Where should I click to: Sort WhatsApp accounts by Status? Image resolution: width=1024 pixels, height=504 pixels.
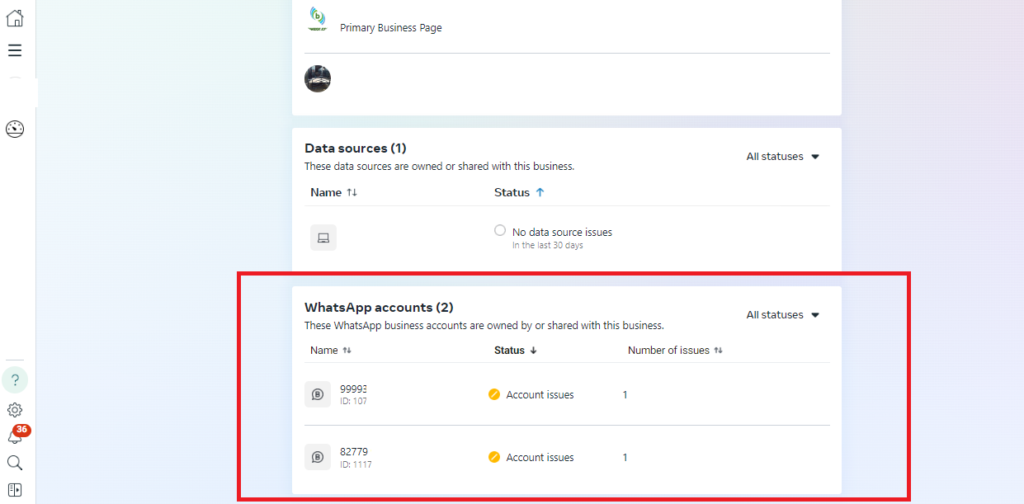(515, 351)
